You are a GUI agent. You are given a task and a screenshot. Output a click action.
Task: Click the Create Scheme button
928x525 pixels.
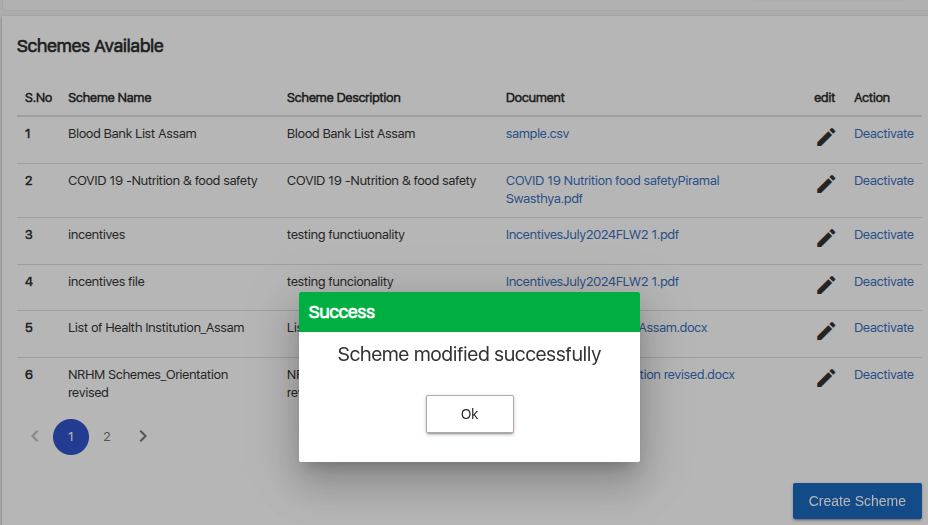[x=857, y=501]
